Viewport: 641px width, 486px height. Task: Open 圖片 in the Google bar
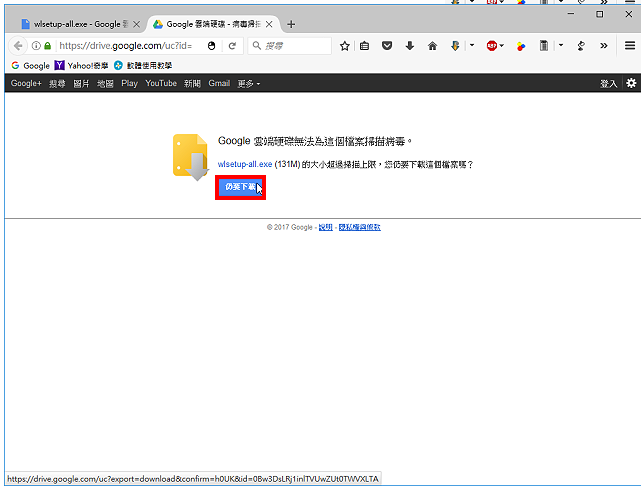tap(81, 83)
